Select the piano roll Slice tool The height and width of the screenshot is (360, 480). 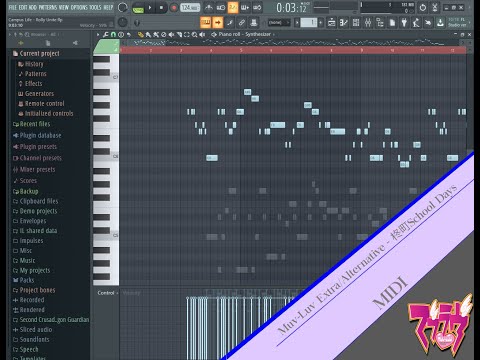[179, 34]
